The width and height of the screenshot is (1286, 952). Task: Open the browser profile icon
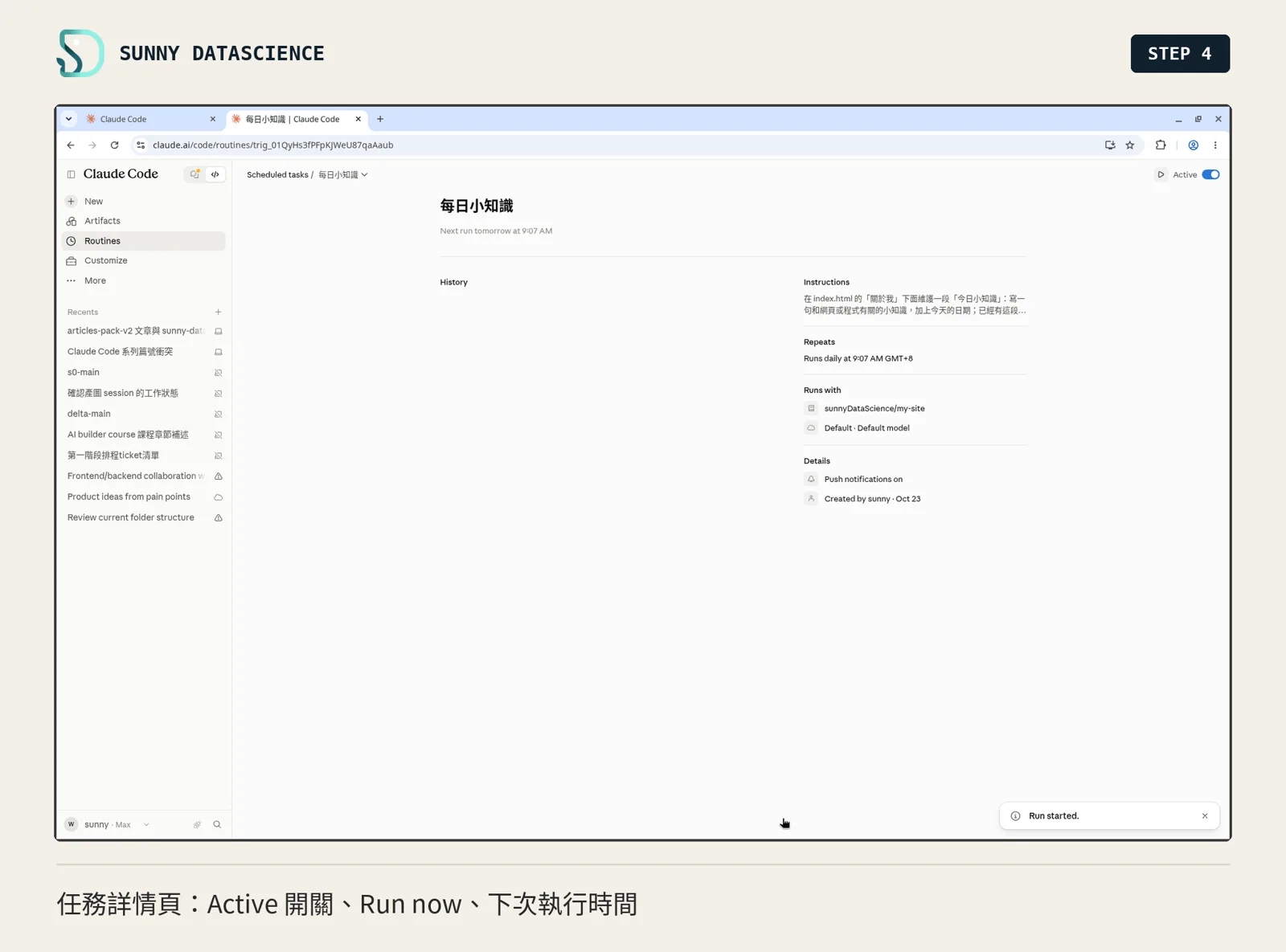[1194, 145]
